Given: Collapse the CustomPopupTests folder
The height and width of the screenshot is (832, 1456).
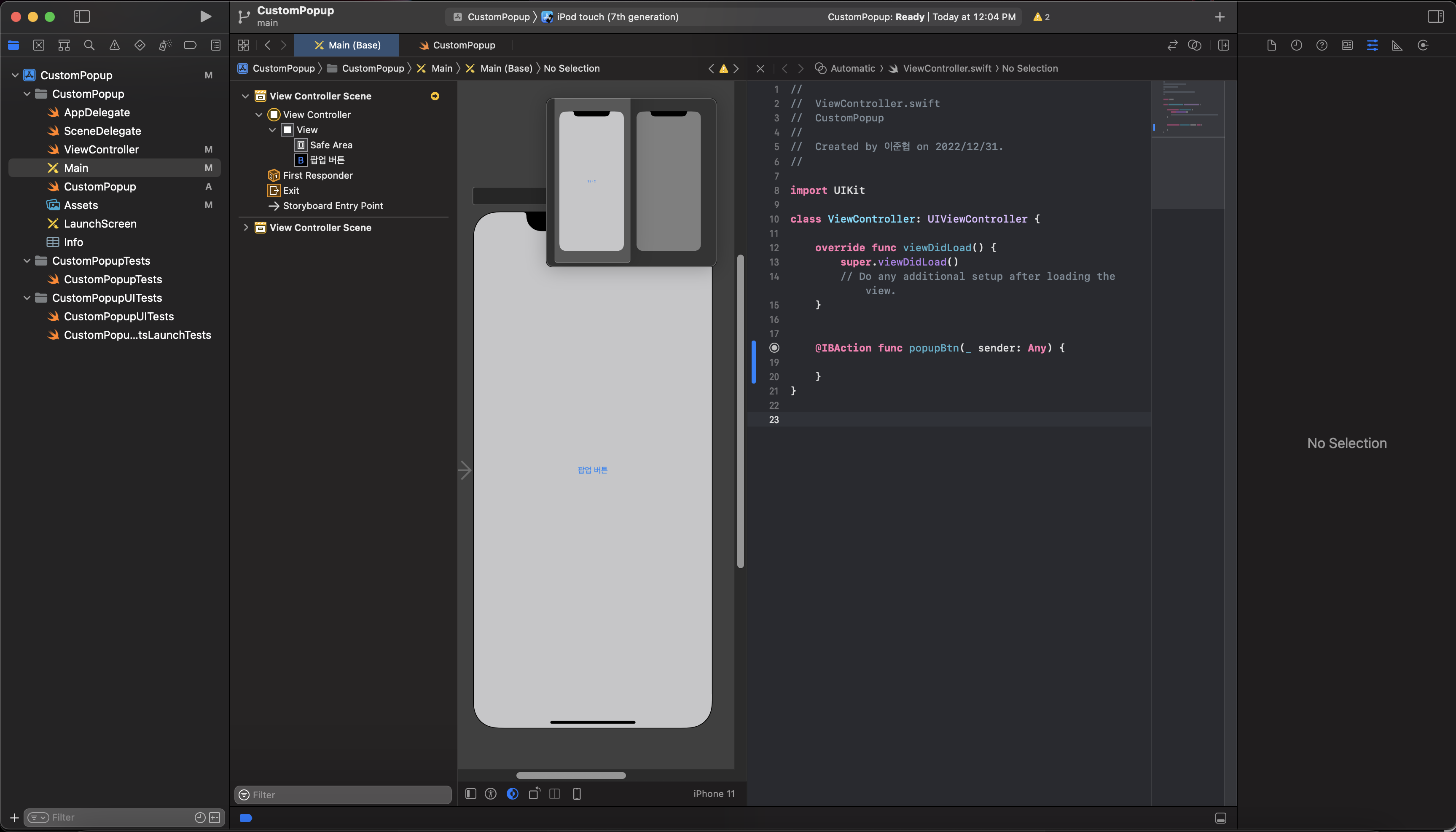Looking at the screenshot, I should click(27, 260).
